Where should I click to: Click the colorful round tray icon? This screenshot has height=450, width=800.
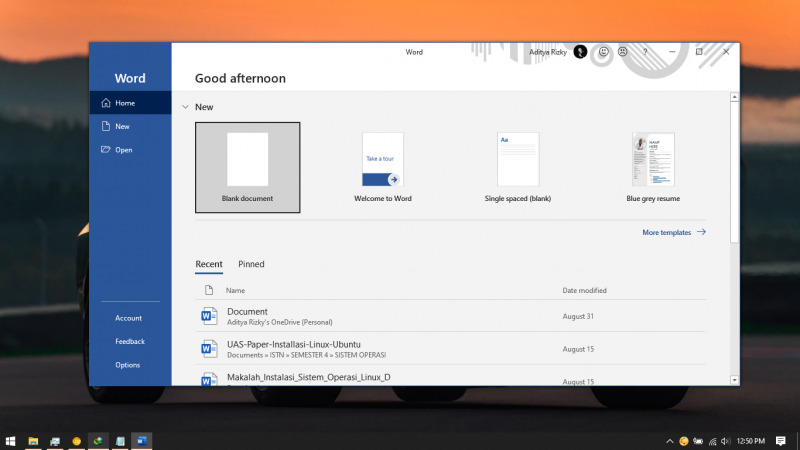(684, 441)
